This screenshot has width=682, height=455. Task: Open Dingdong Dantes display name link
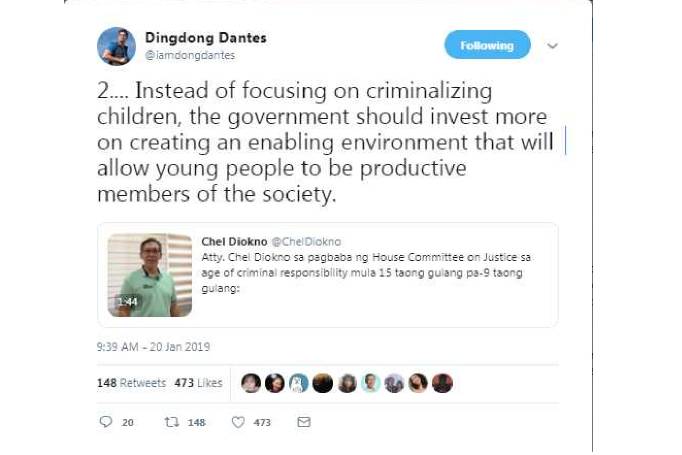point(206,38)
